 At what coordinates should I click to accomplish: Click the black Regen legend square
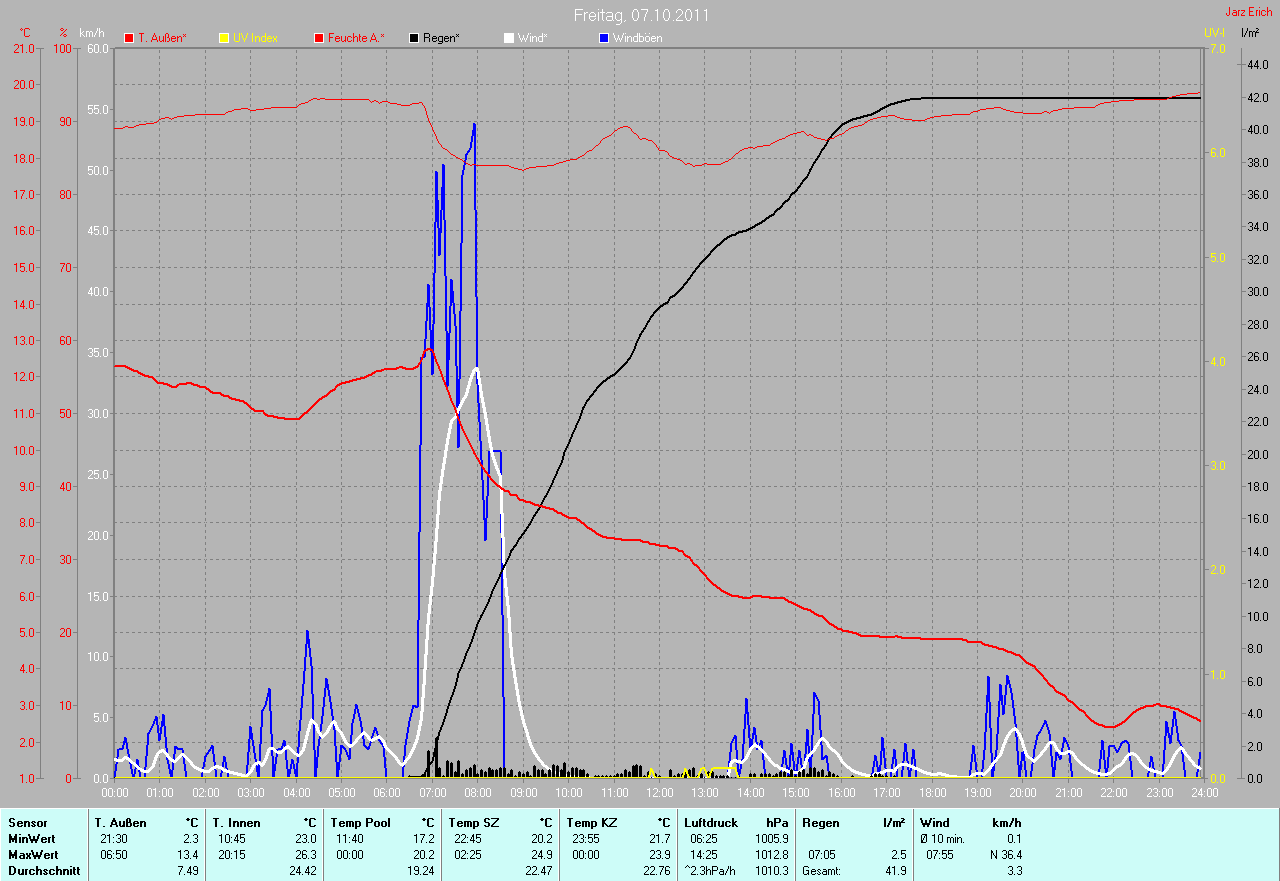pyautogui.click(x=414, y=38)
